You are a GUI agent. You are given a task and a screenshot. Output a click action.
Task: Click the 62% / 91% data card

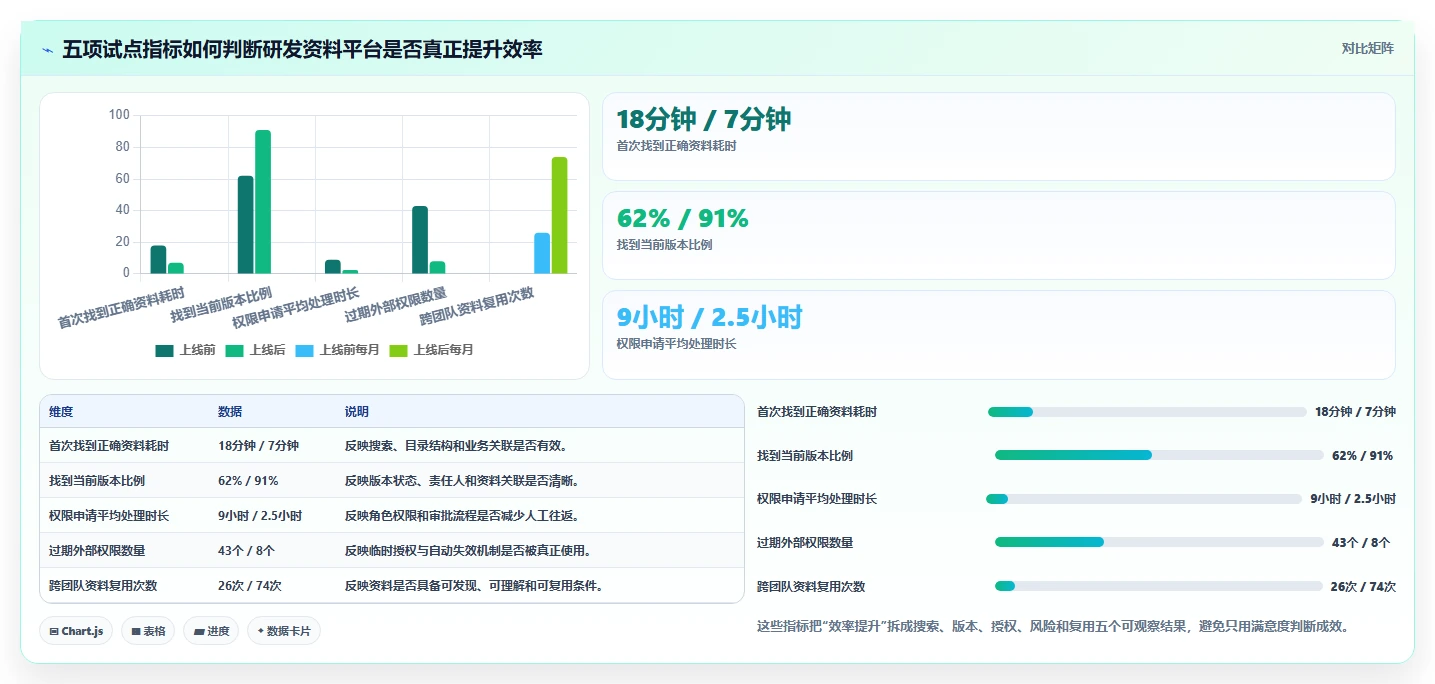[x=998, y=235]
